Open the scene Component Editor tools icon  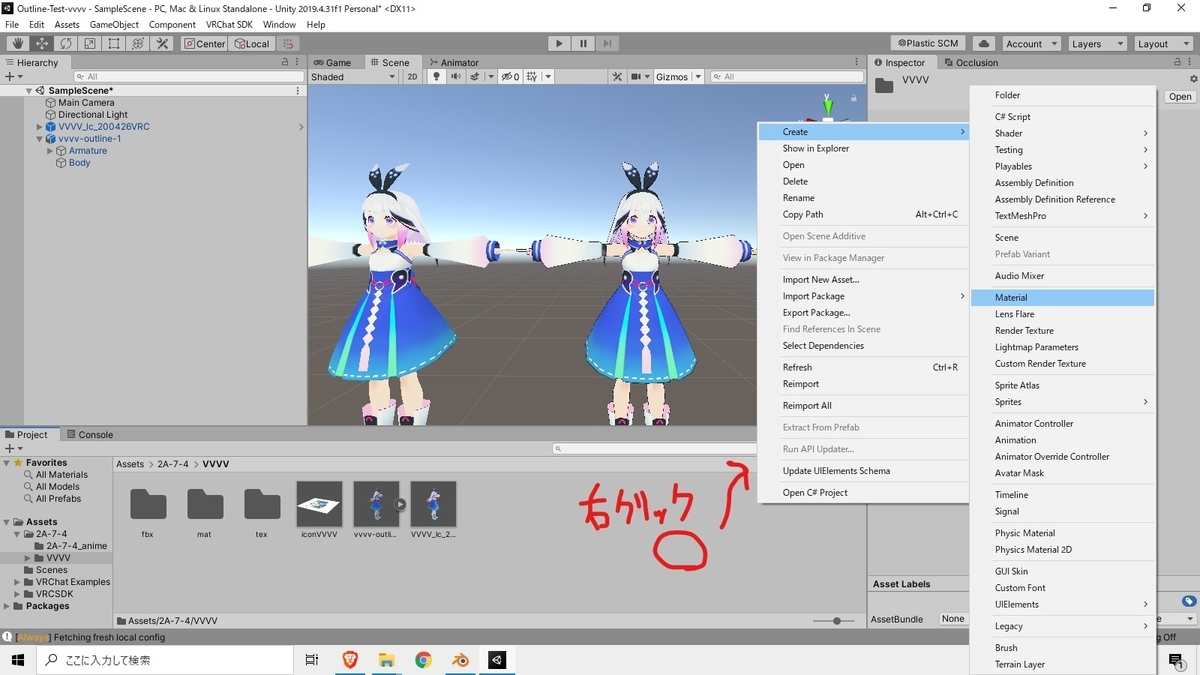pyautogui.click(x=617, y=77)
